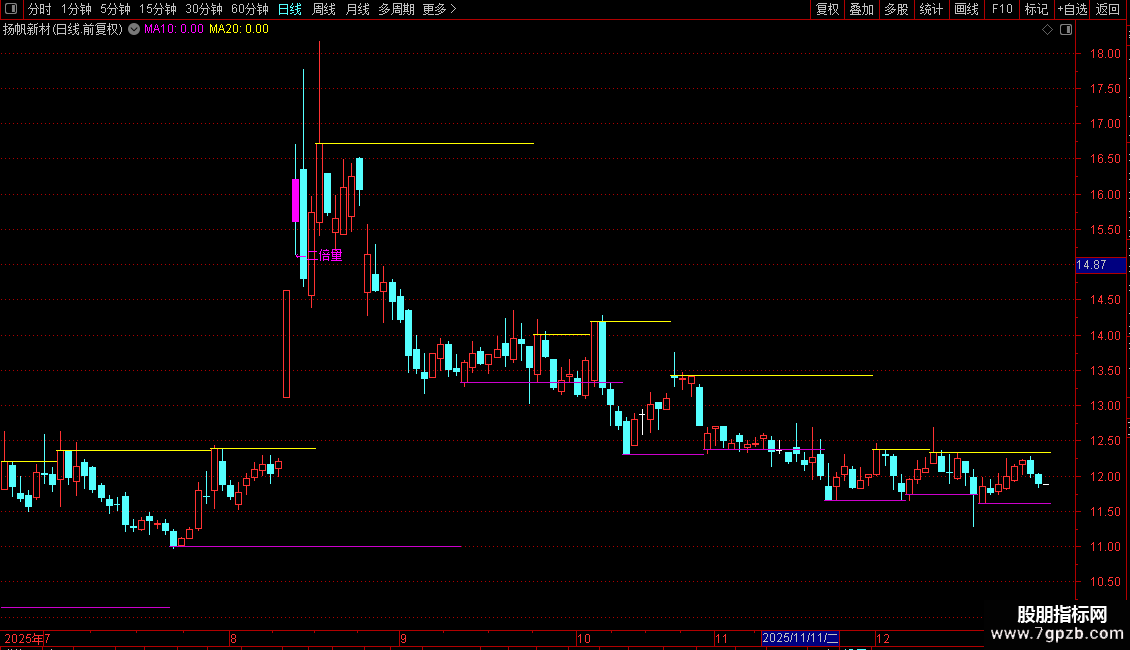Activate the 画线 drawing tools
The height and width of the screenshot is (650, 1130).
pyautogui.click(x=966, y=9)
